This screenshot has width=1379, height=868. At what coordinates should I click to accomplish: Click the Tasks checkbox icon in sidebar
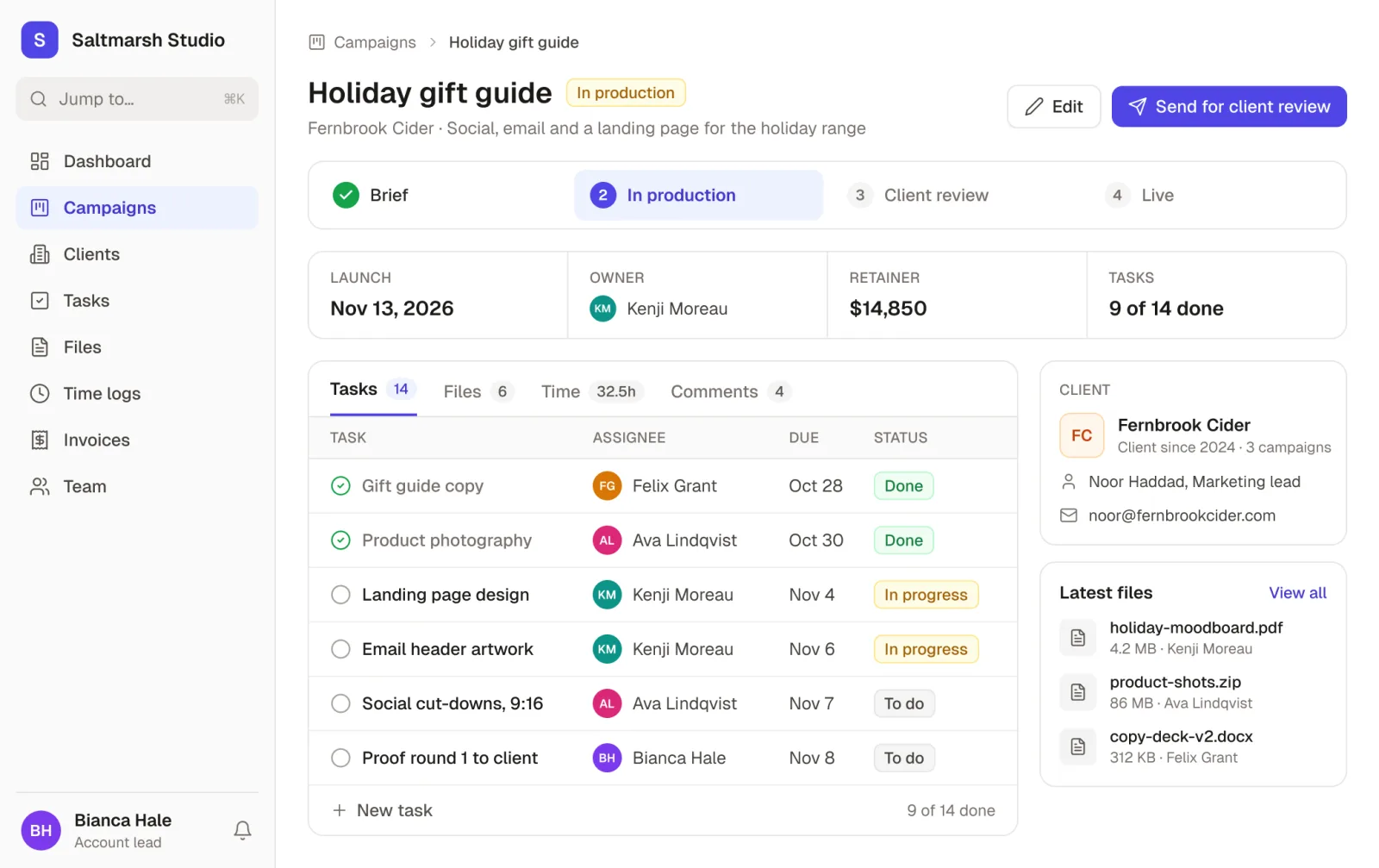(40, 301)
